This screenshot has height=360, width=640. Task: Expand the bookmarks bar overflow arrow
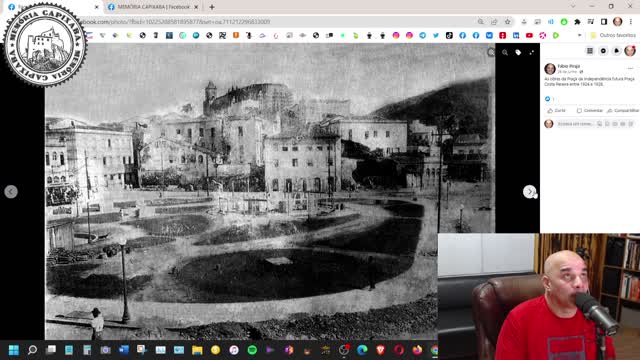[x=579, y=36]
